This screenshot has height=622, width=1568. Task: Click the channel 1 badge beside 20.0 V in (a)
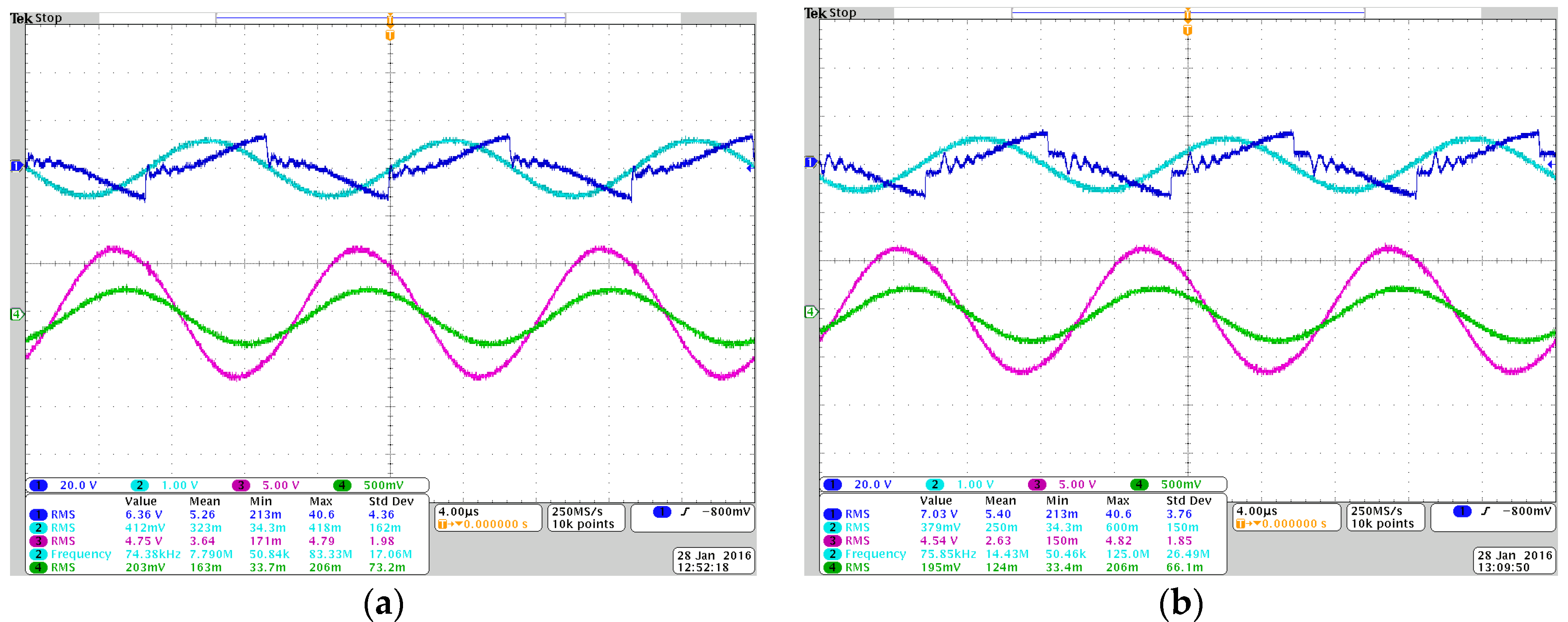tap(38, 485)
